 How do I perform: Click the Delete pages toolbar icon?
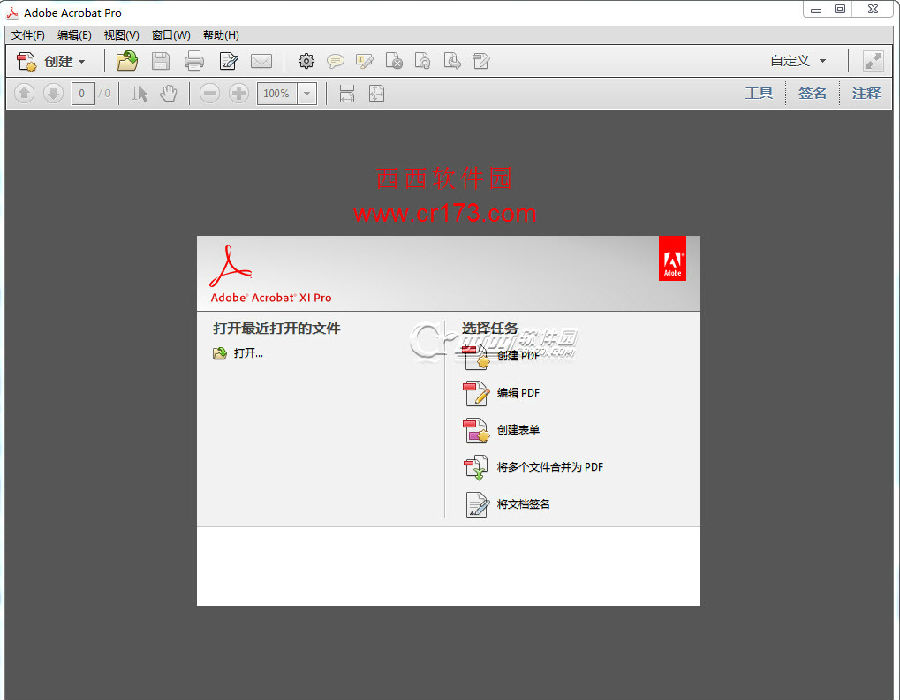[x=394, y=61]
